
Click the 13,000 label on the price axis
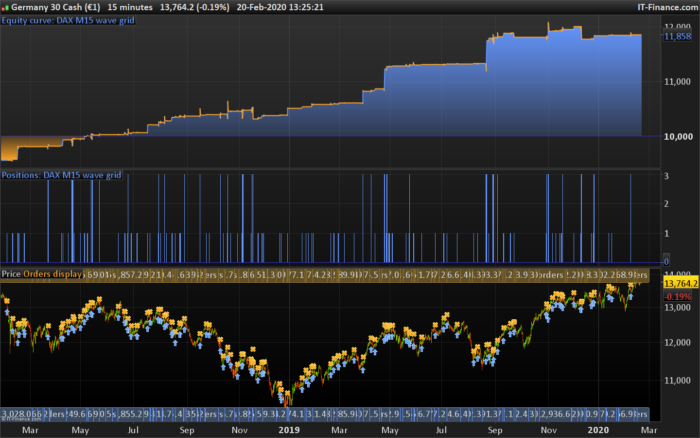[677, 308]
